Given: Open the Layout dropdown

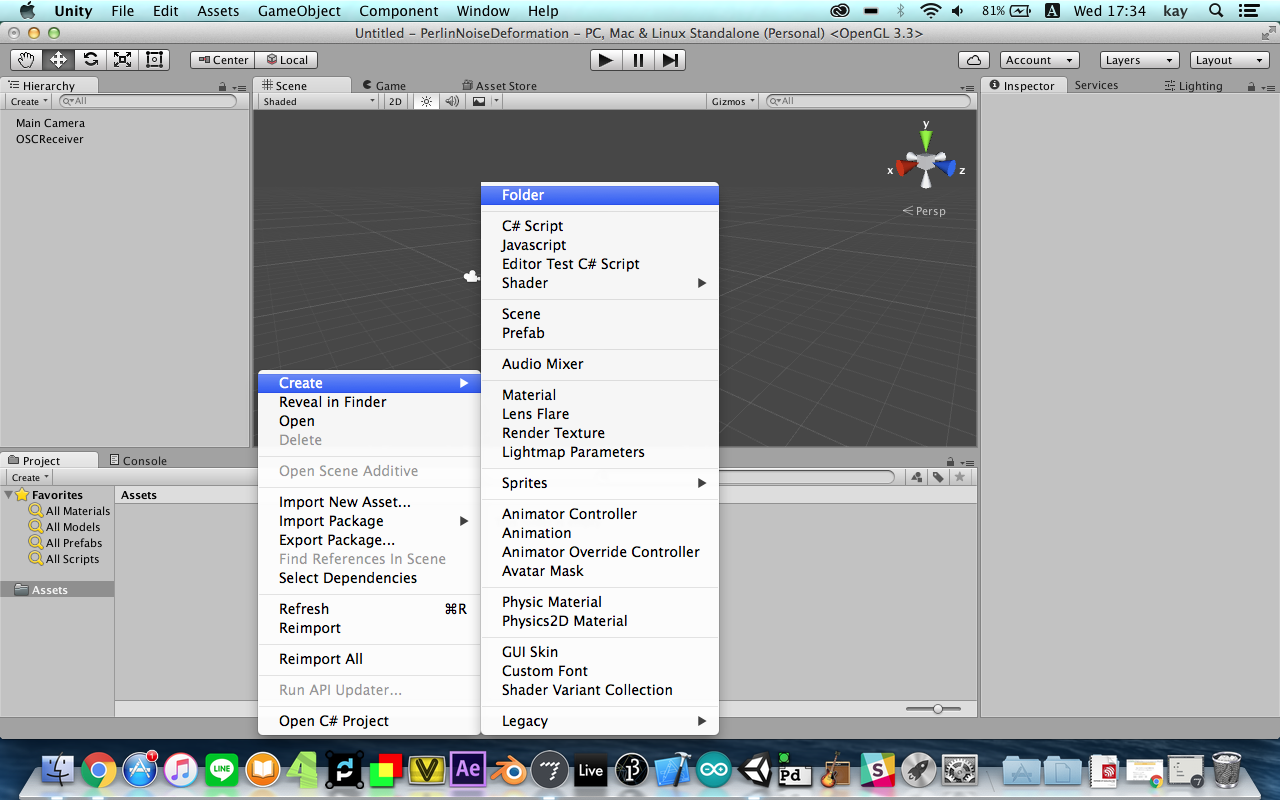Looking at the screenshot, I should click(x=1230, y=60).
